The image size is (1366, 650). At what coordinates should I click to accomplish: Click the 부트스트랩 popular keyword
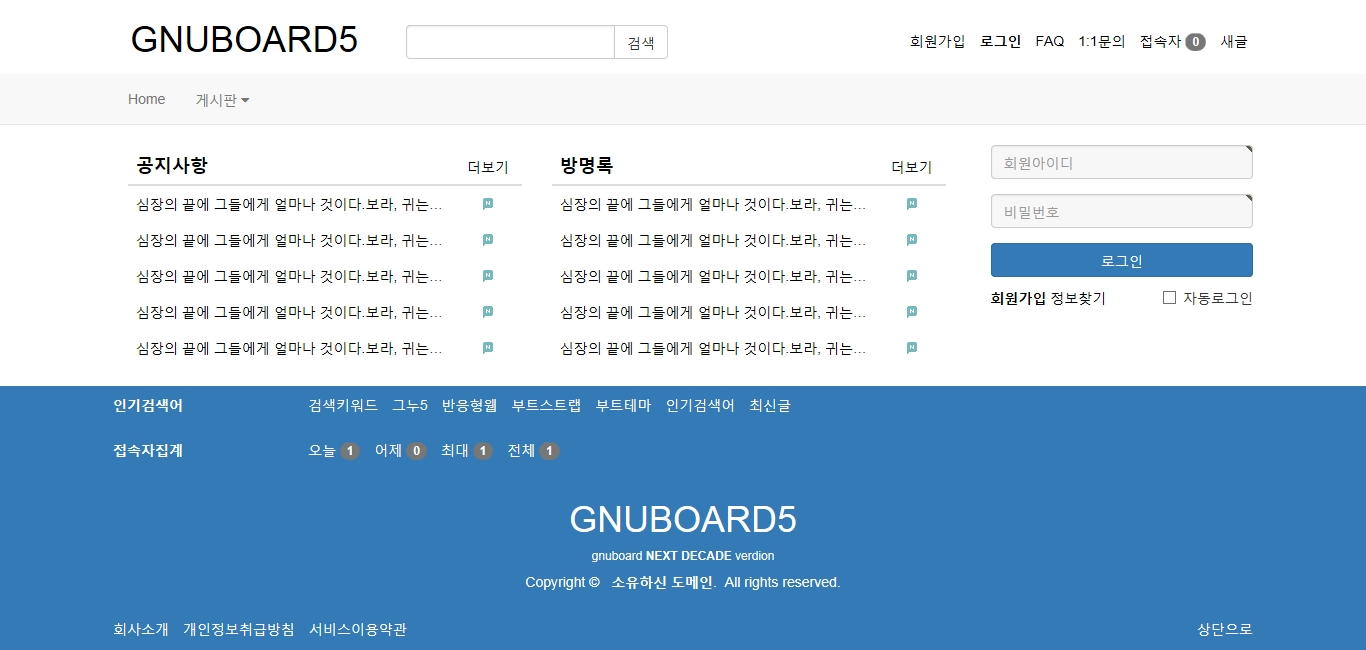pos(546,405)
